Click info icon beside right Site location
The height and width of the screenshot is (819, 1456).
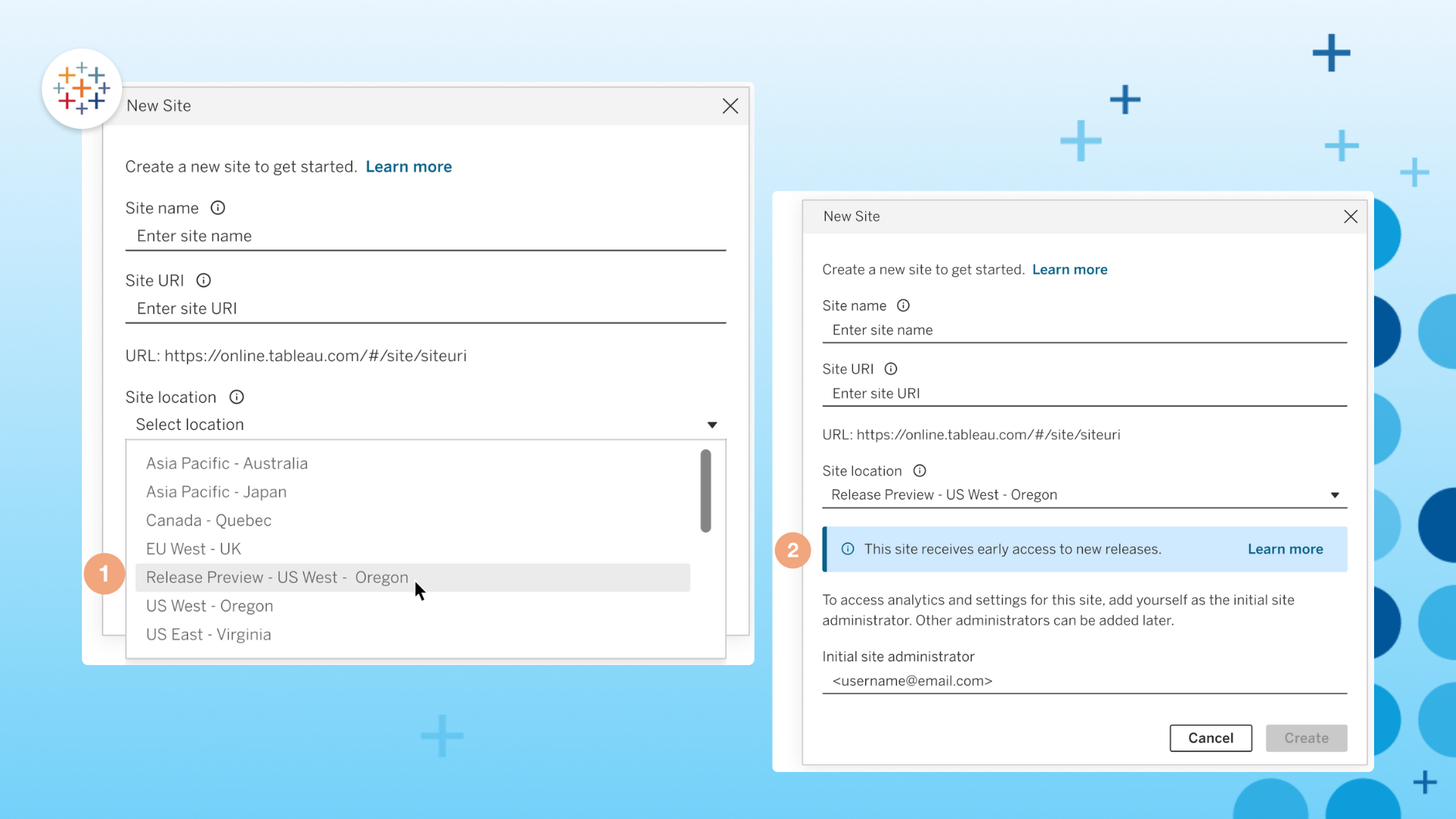[x=920, y=471]
